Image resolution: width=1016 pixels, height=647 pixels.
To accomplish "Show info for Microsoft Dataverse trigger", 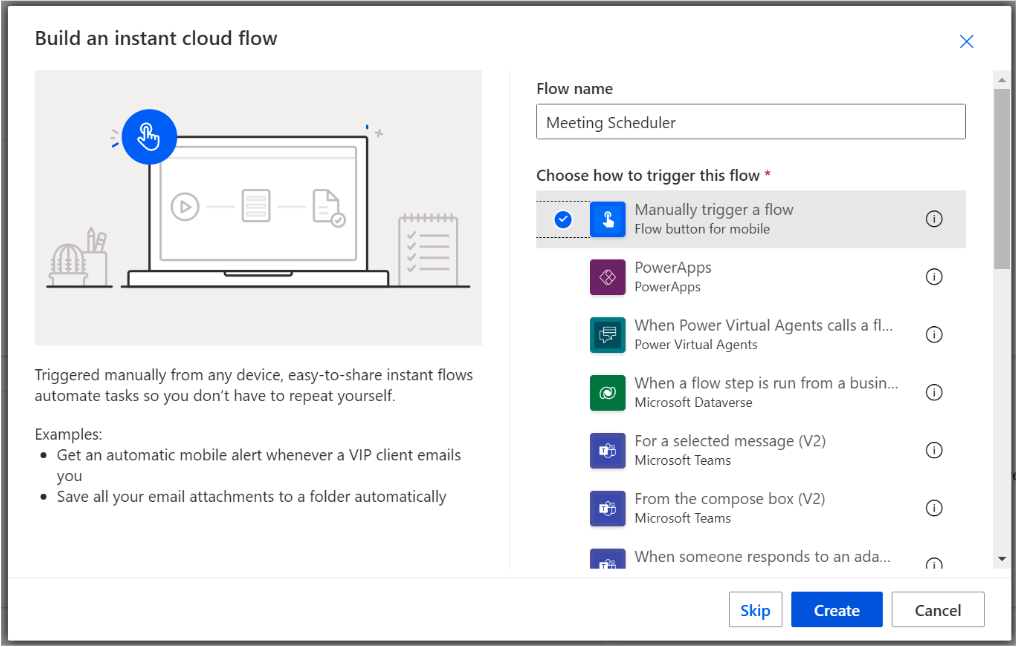I will [934, 392].
